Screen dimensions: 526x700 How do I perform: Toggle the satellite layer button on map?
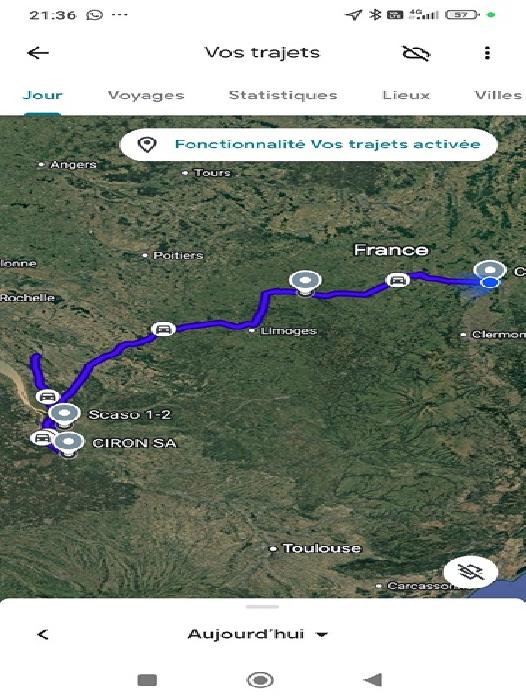[471, 571]
